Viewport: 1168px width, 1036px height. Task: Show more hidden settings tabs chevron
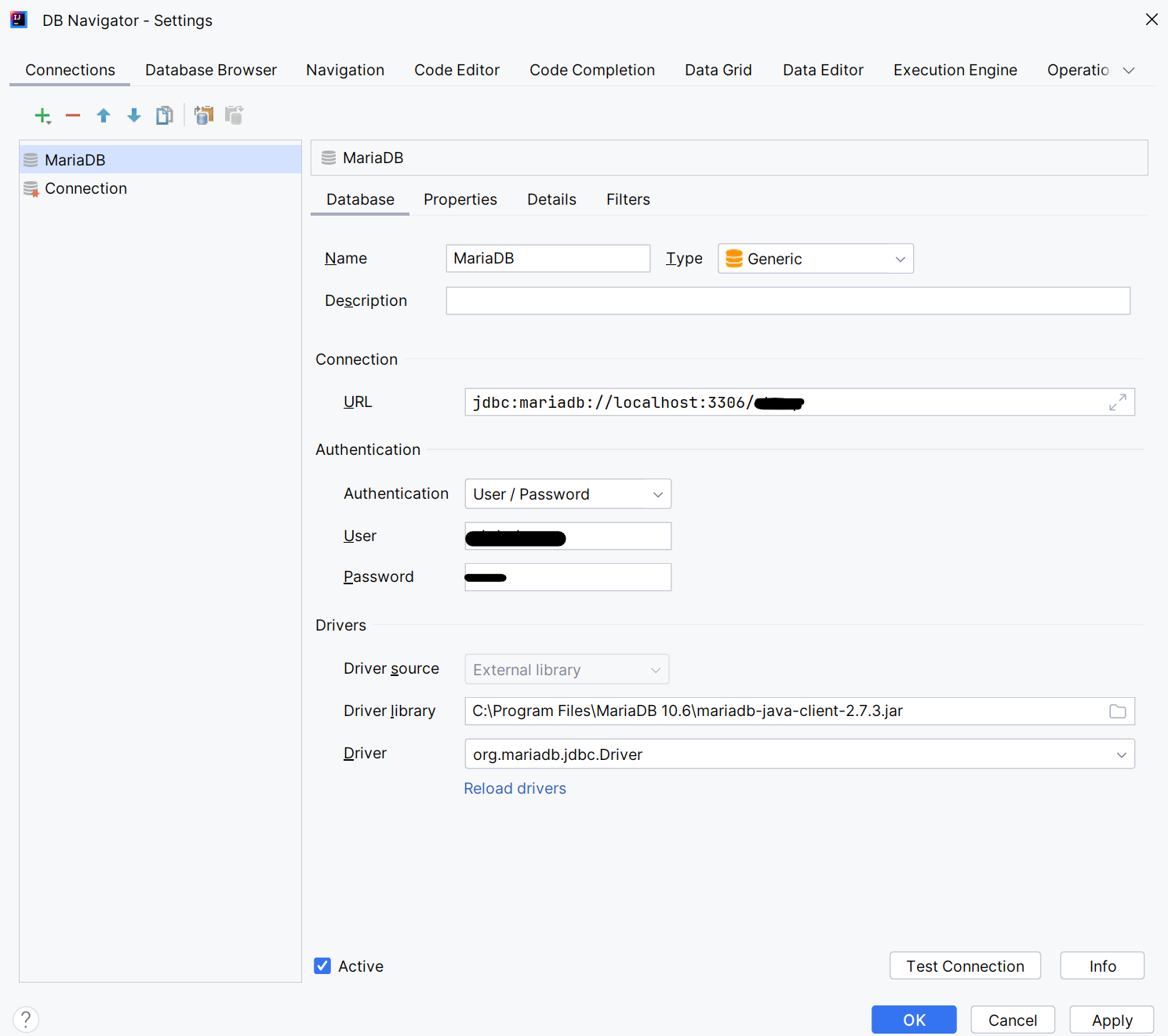click(1129, 71)
